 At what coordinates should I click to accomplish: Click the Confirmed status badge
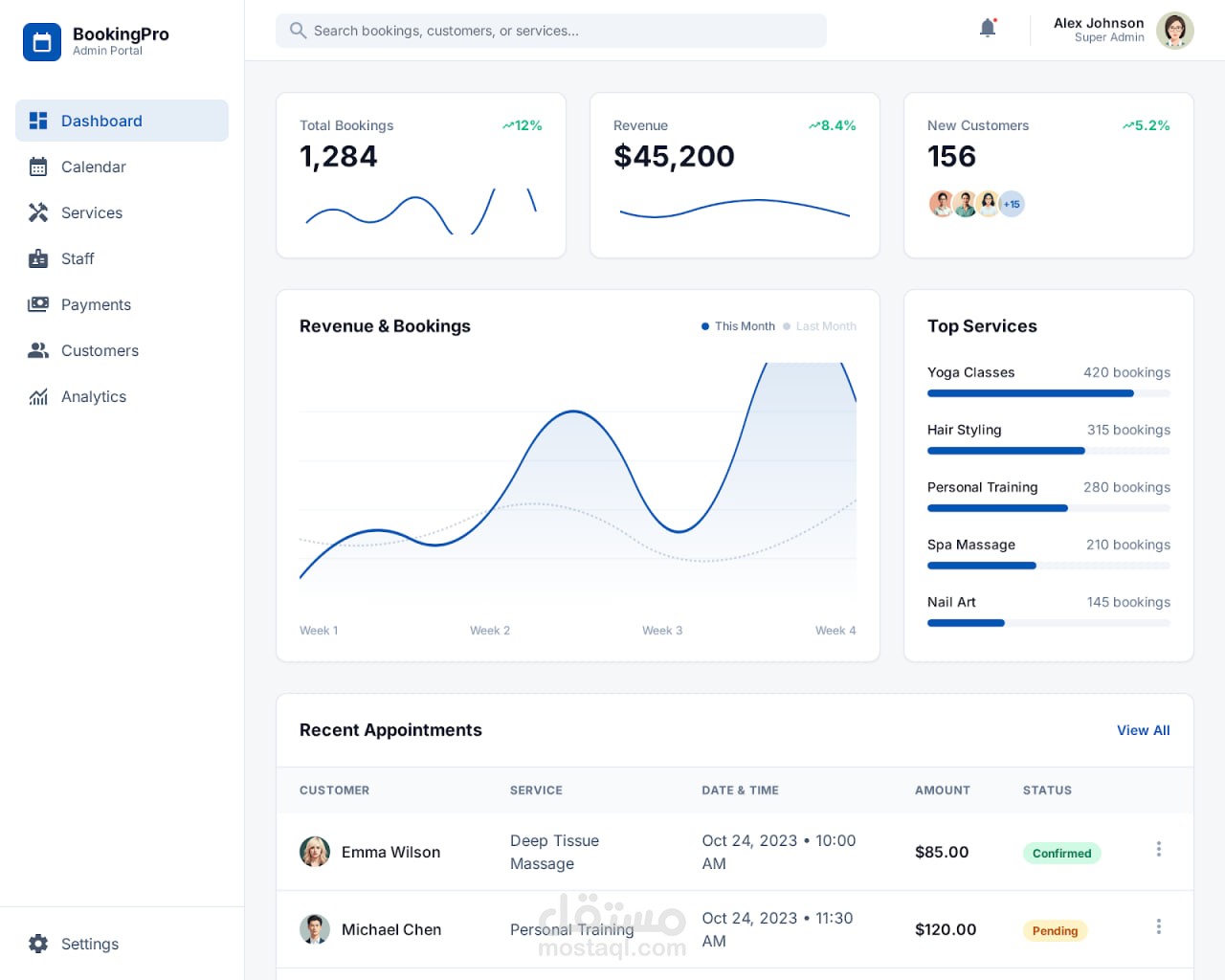point(1061,853)
